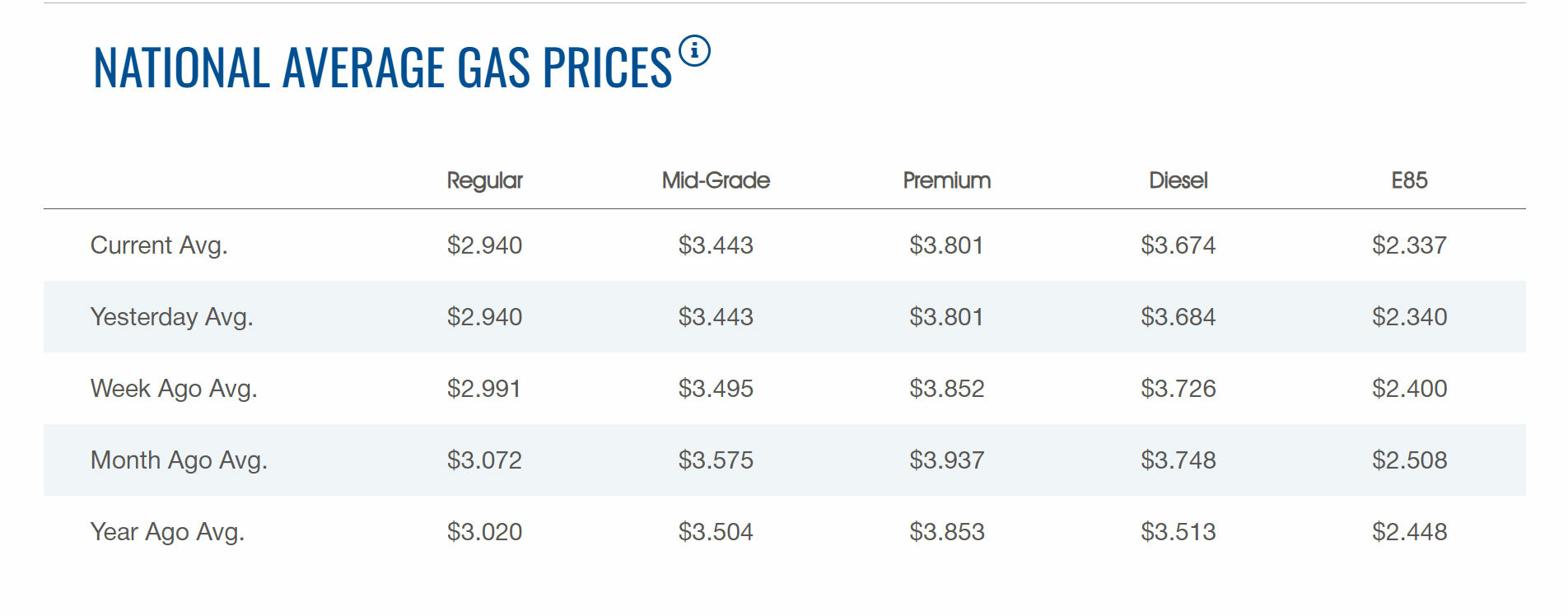Click year ago Mid-Grade price $3.504

[x=716, y=532]
